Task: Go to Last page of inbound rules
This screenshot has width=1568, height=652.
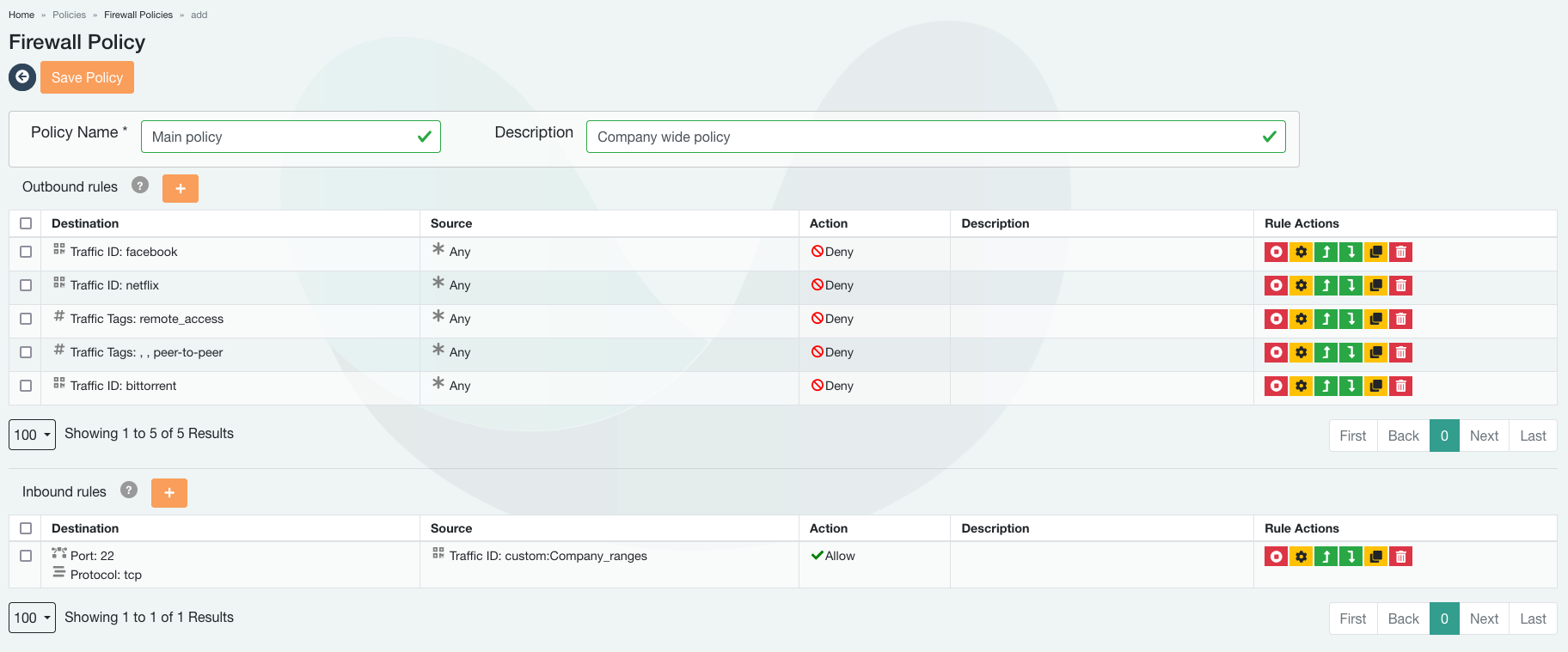Action: [x=1534, y=618]
